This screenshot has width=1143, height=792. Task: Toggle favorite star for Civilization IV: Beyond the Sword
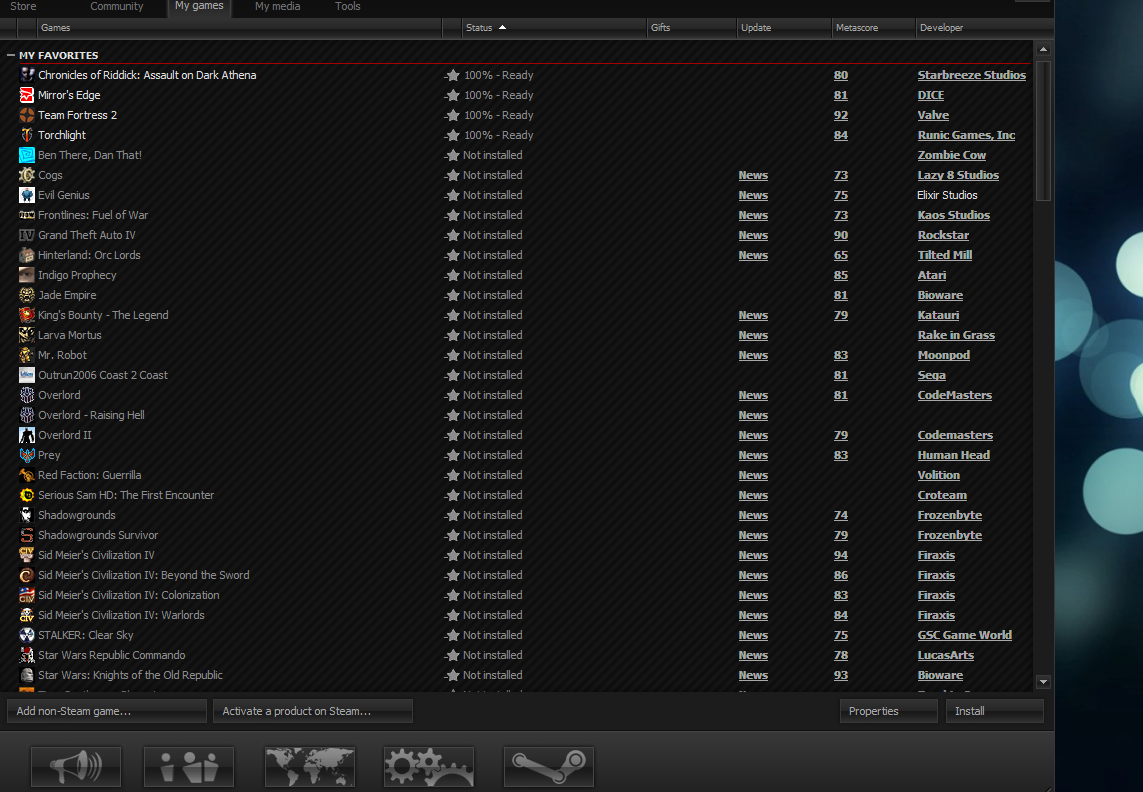point(452,575)
